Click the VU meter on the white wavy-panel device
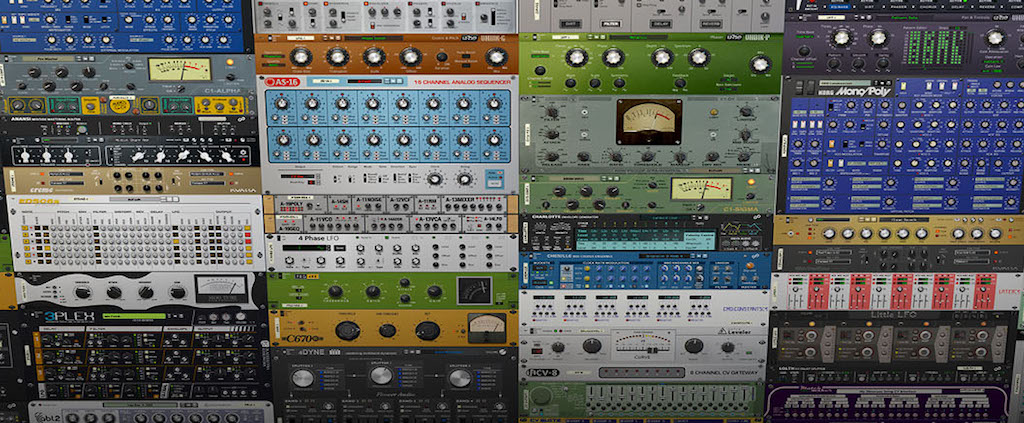This screenshot has width=1024, height=423. click(x=221, y=287)
